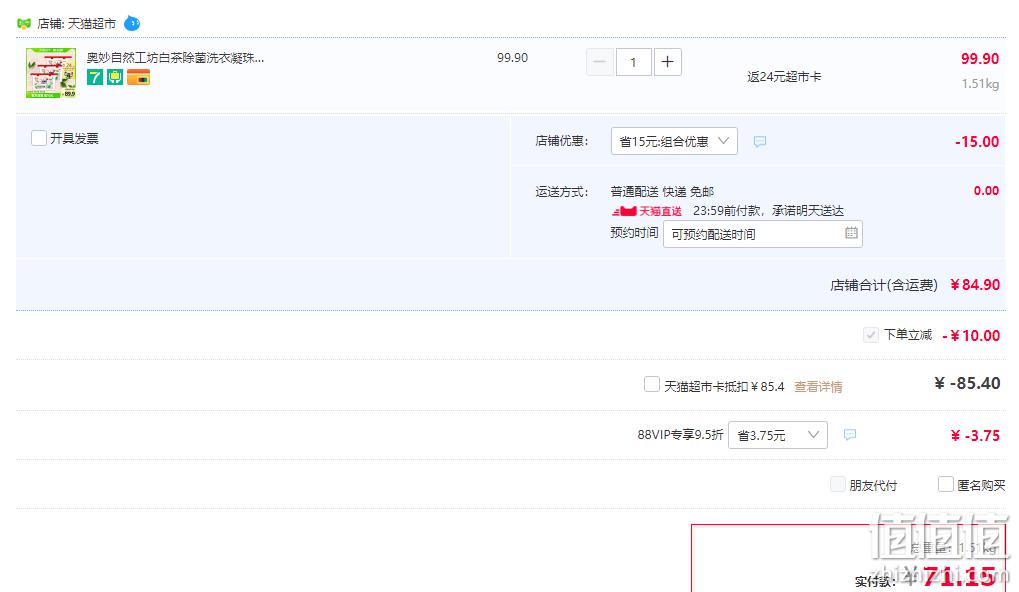Click the 普通配送 快递 免邮 text
1019x592 pixels.
click(662, 192)
